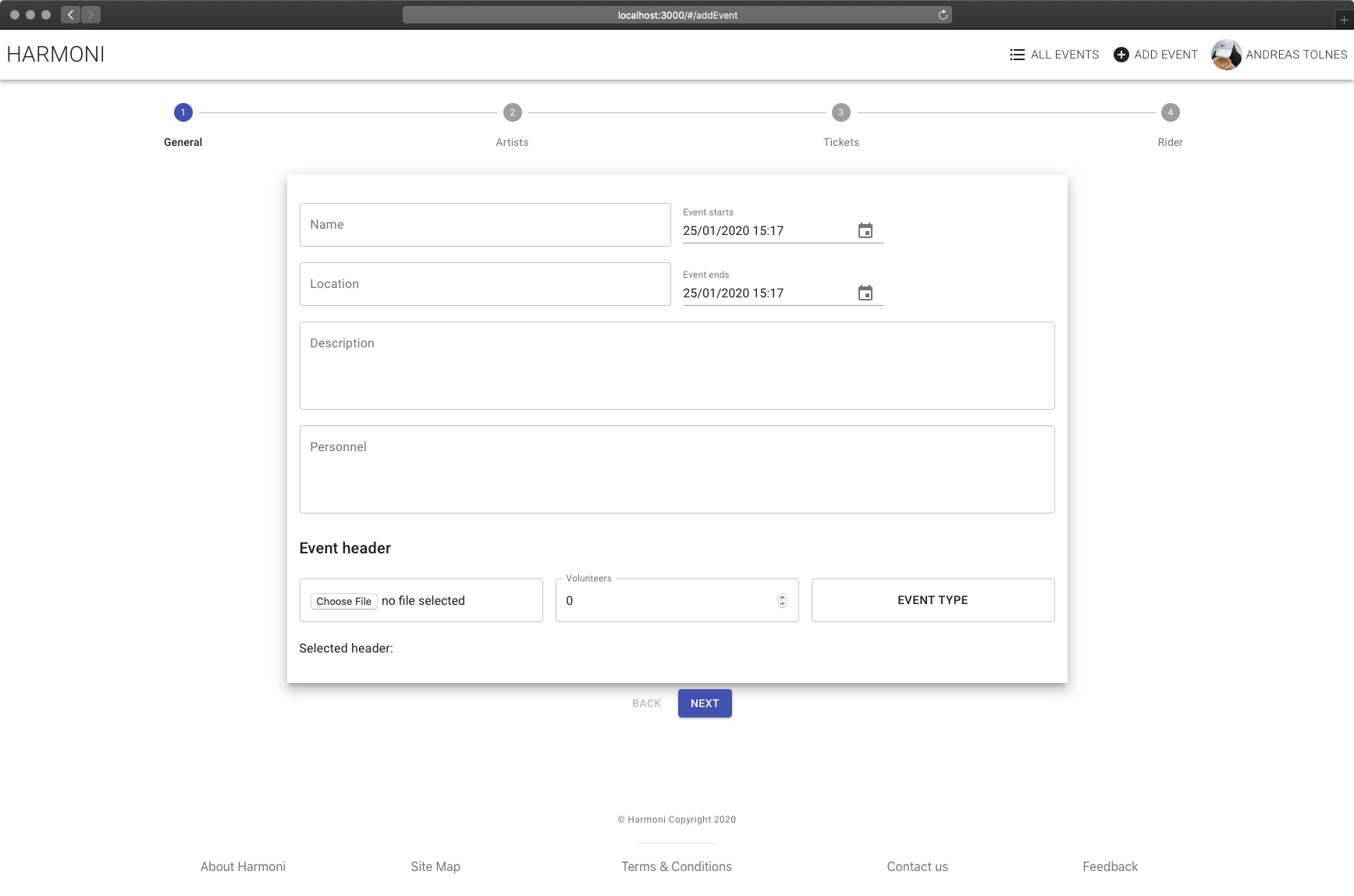Reload the page with the refresh icon
Screen dimensions: 1354x896
943,15
